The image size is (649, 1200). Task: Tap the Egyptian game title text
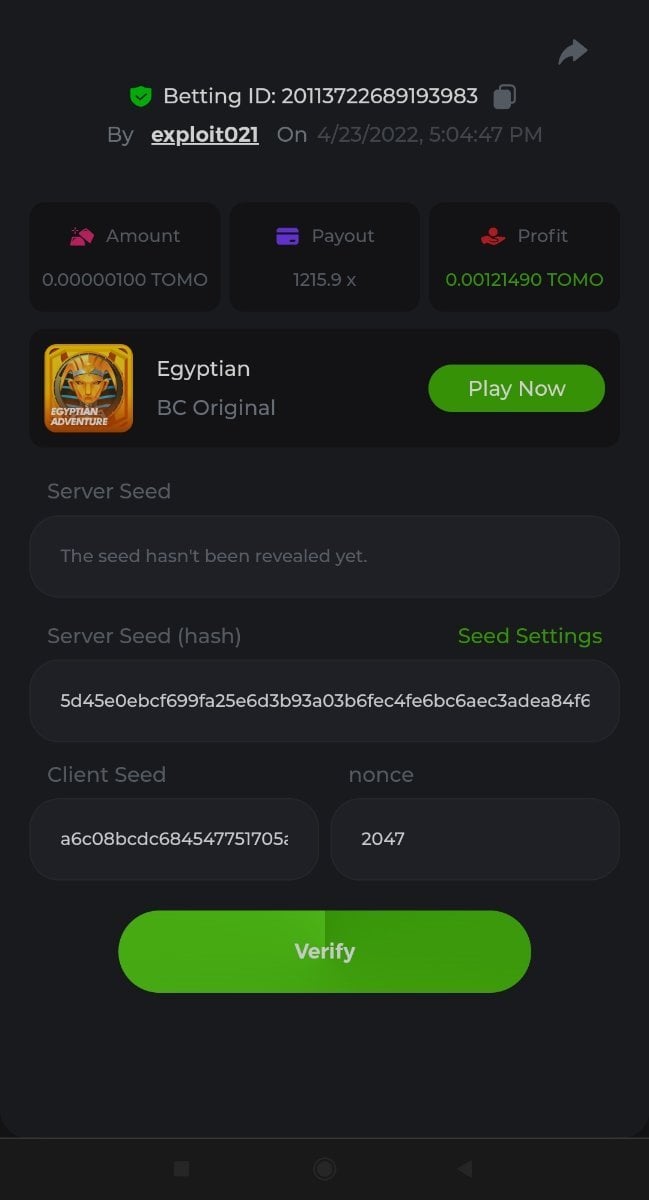coord(204,369)
